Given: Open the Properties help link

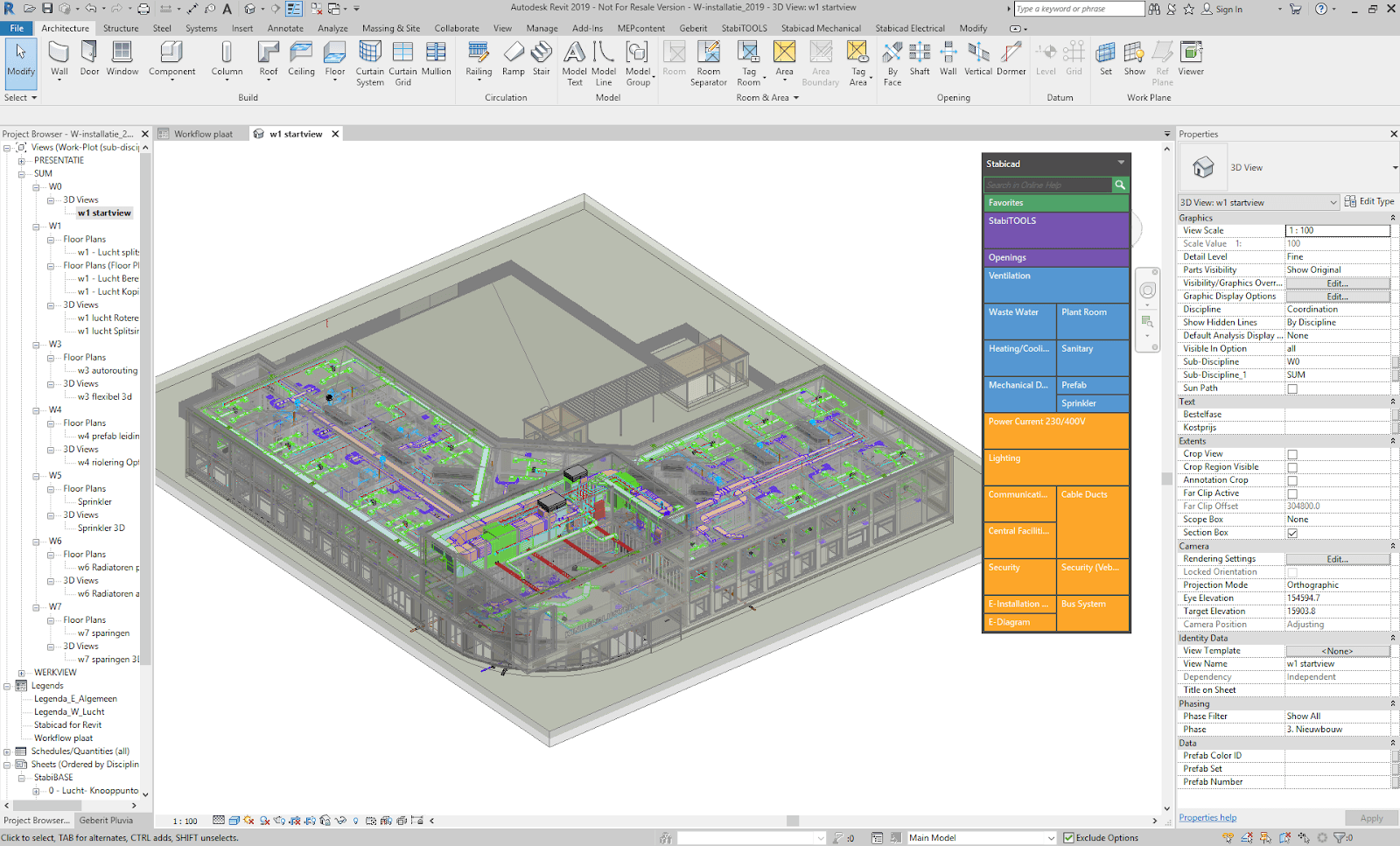Looking at the screenshot, I should pyautogui.click(x=1207, y=816).
